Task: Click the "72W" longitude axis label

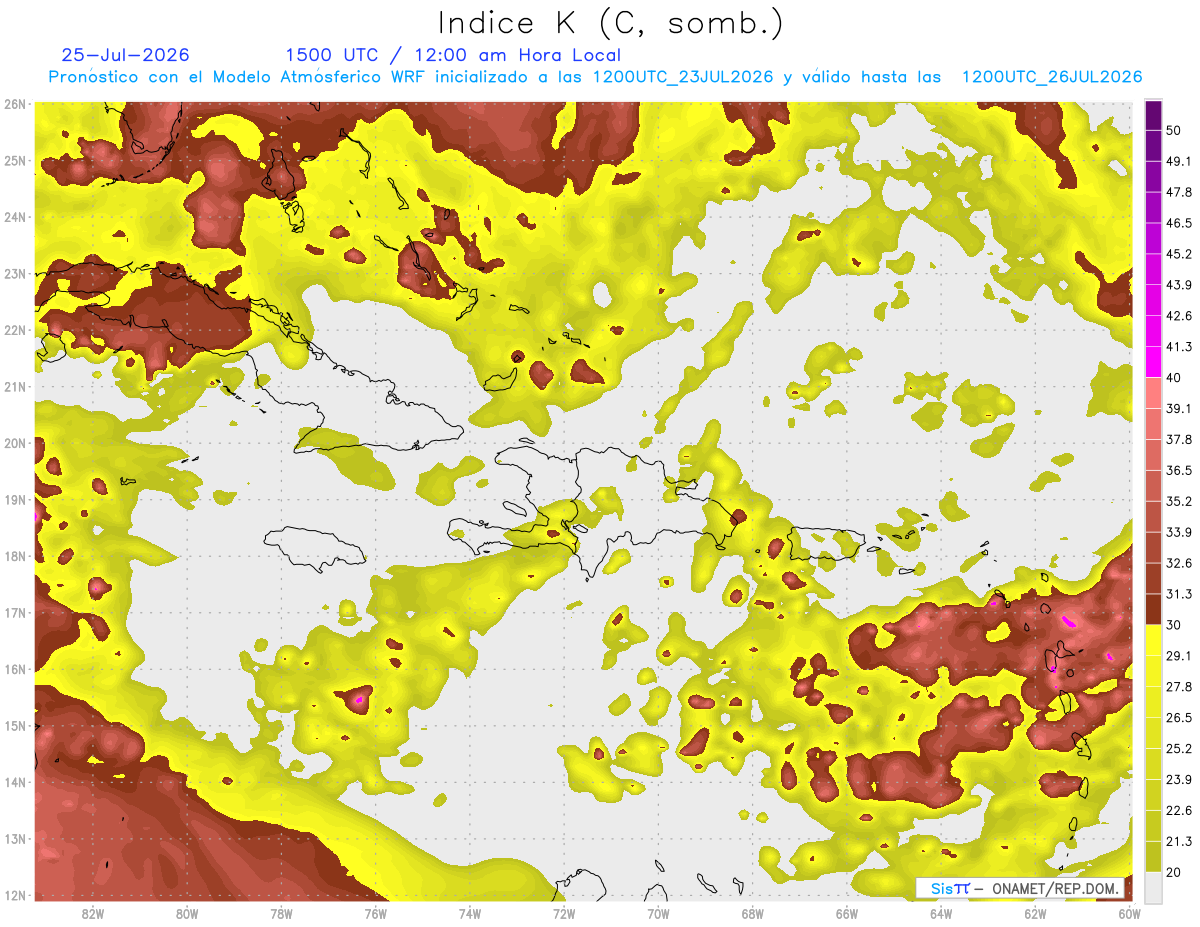Action: [564, 914]
